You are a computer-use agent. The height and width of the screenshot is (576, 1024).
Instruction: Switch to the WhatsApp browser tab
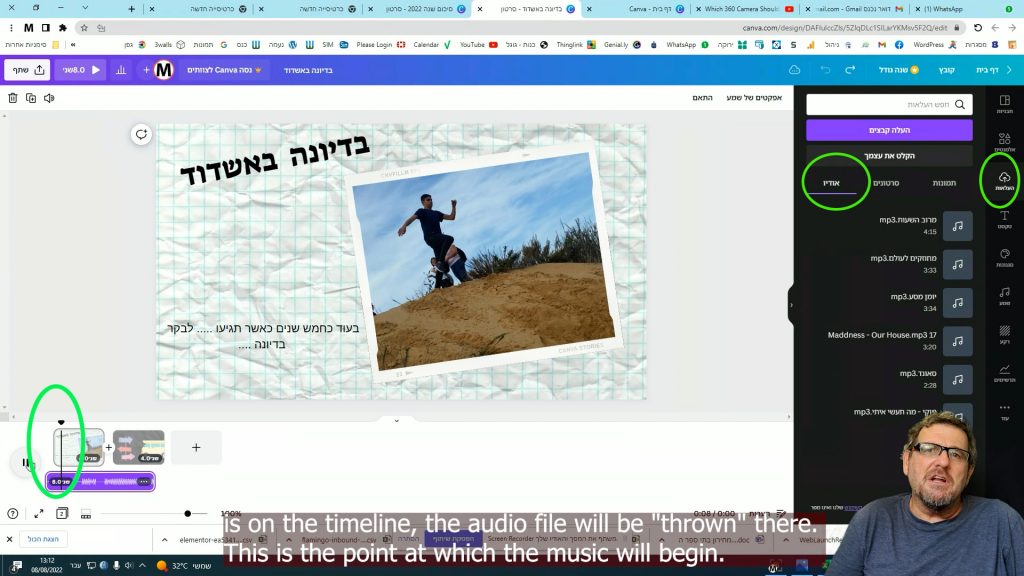(x=944, y=9)
